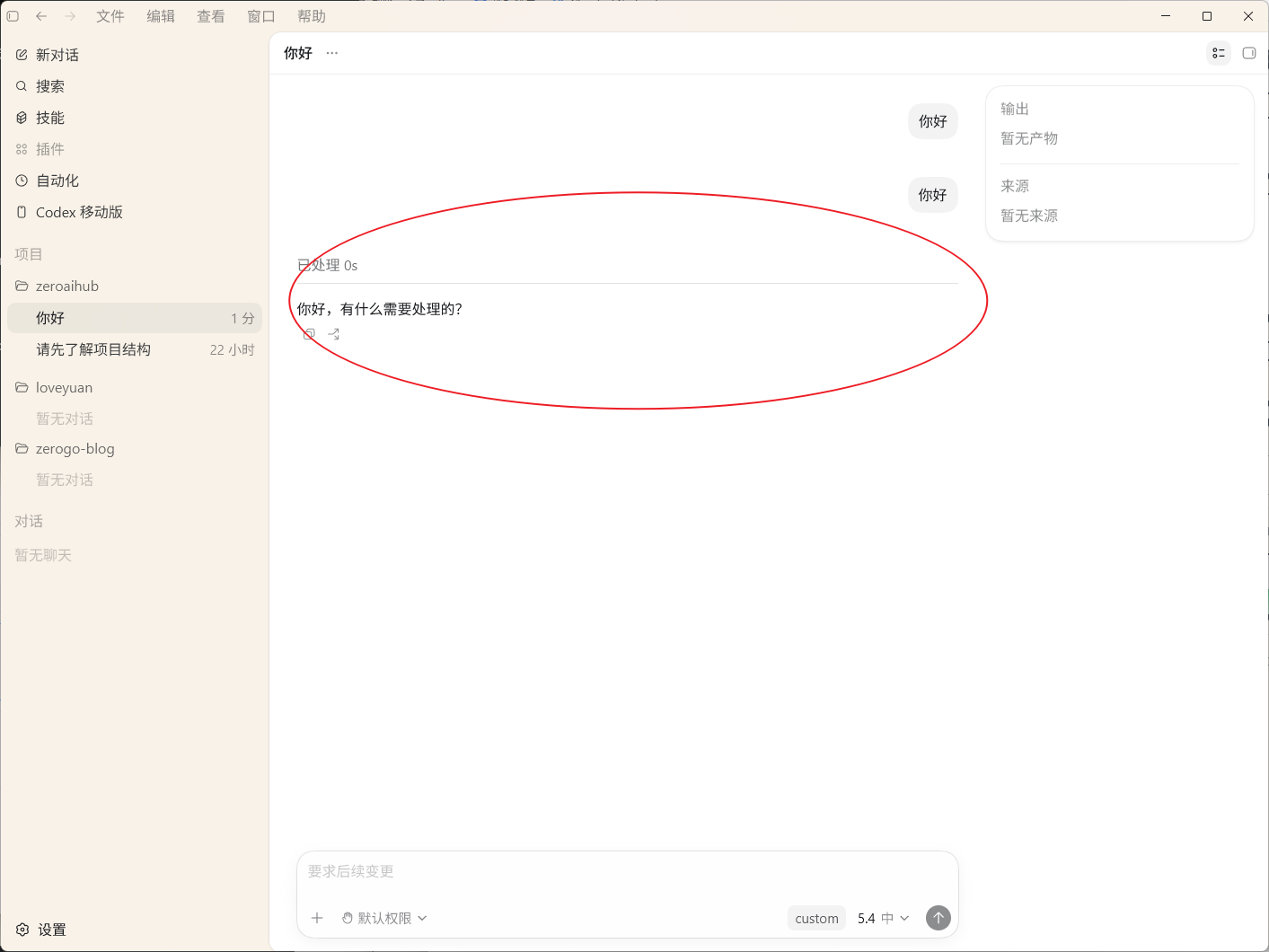Screen dimensions: 1269x952
Task: Click the Codex 移动版 phone icon
Action: pyautogui.click(x=22, y=212)
